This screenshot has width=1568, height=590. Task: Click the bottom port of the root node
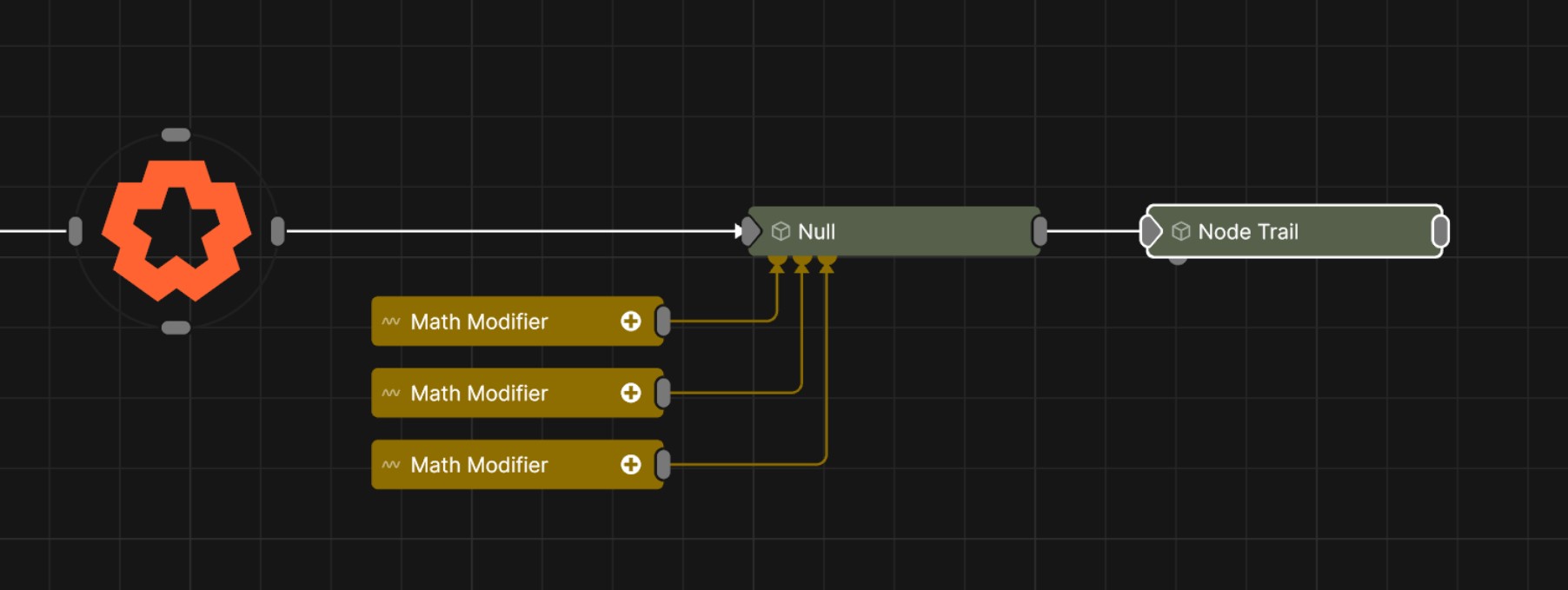[x=176, y=328]
